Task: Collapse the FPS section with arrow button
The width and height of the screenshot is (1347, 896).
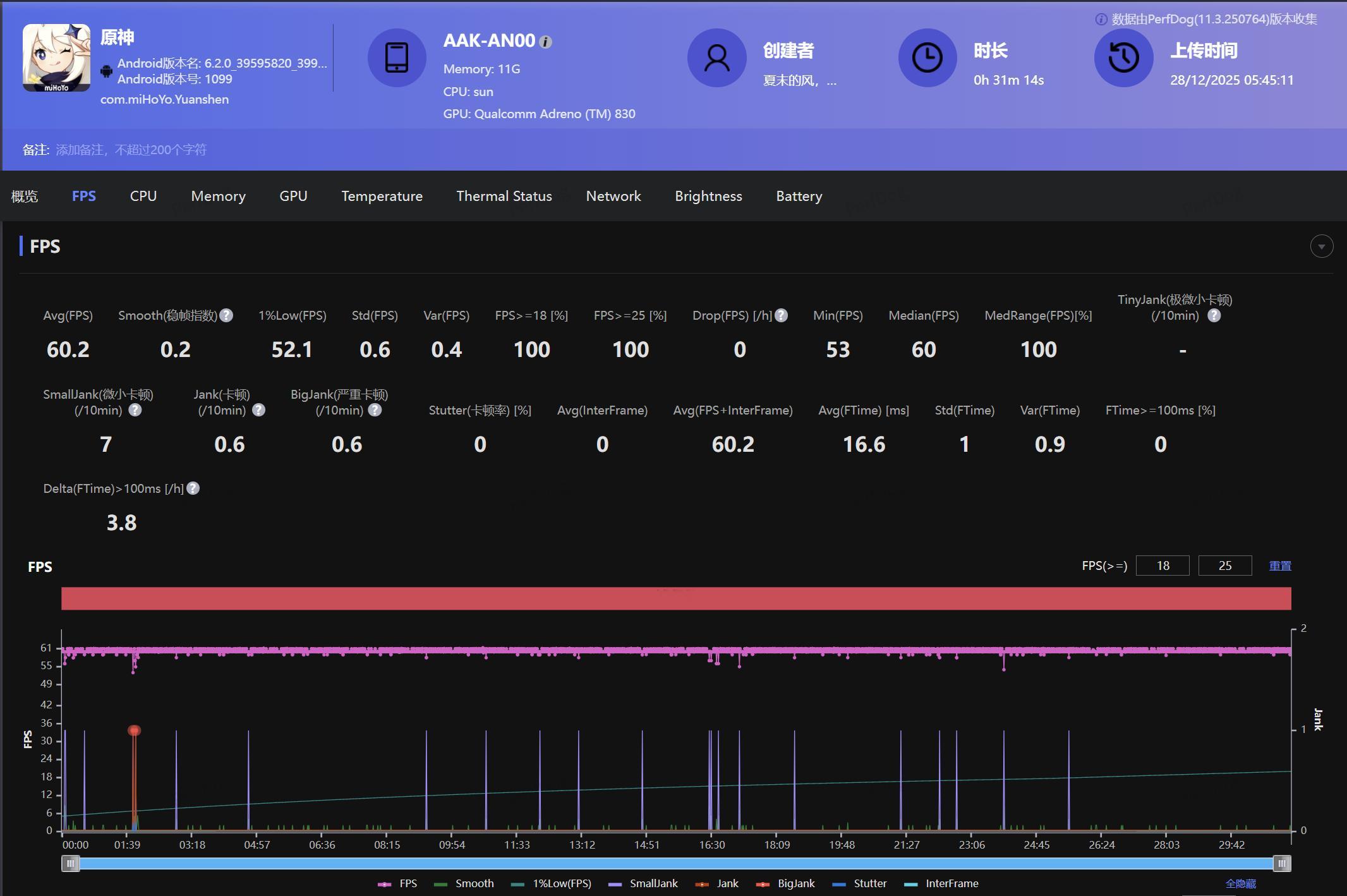Action: (1321, 246)
